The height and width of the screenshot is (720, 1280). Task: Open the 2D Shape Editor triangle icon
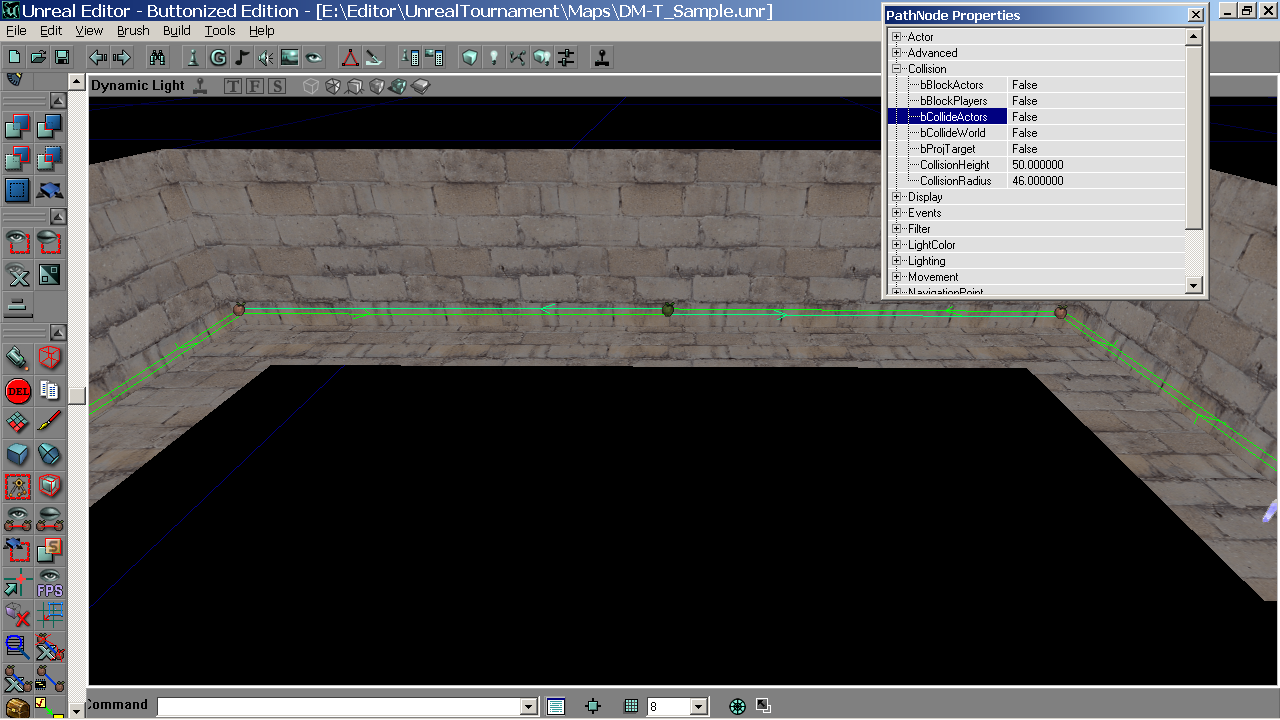click(350, 57)
